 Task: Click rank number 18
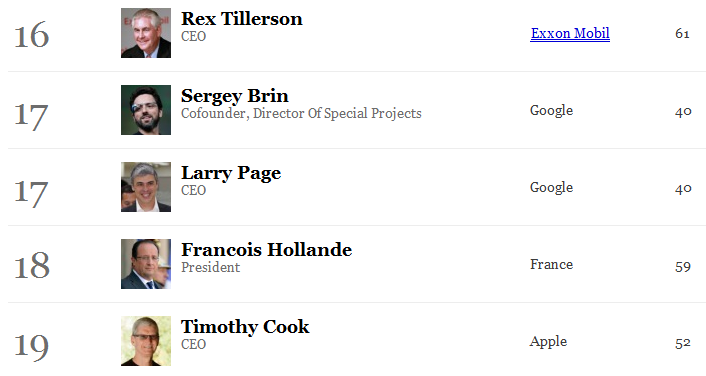click(x=32, y=266)
